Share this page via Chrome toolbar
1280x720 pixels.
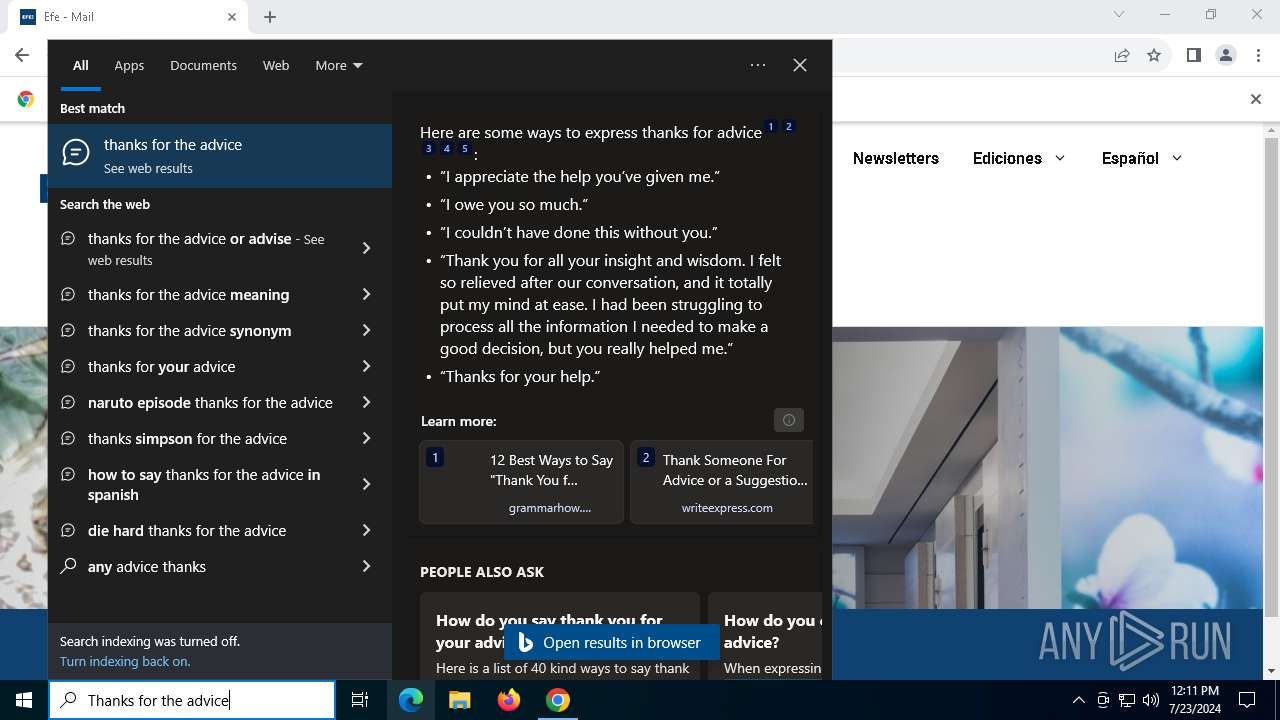tap(1122, 55)
